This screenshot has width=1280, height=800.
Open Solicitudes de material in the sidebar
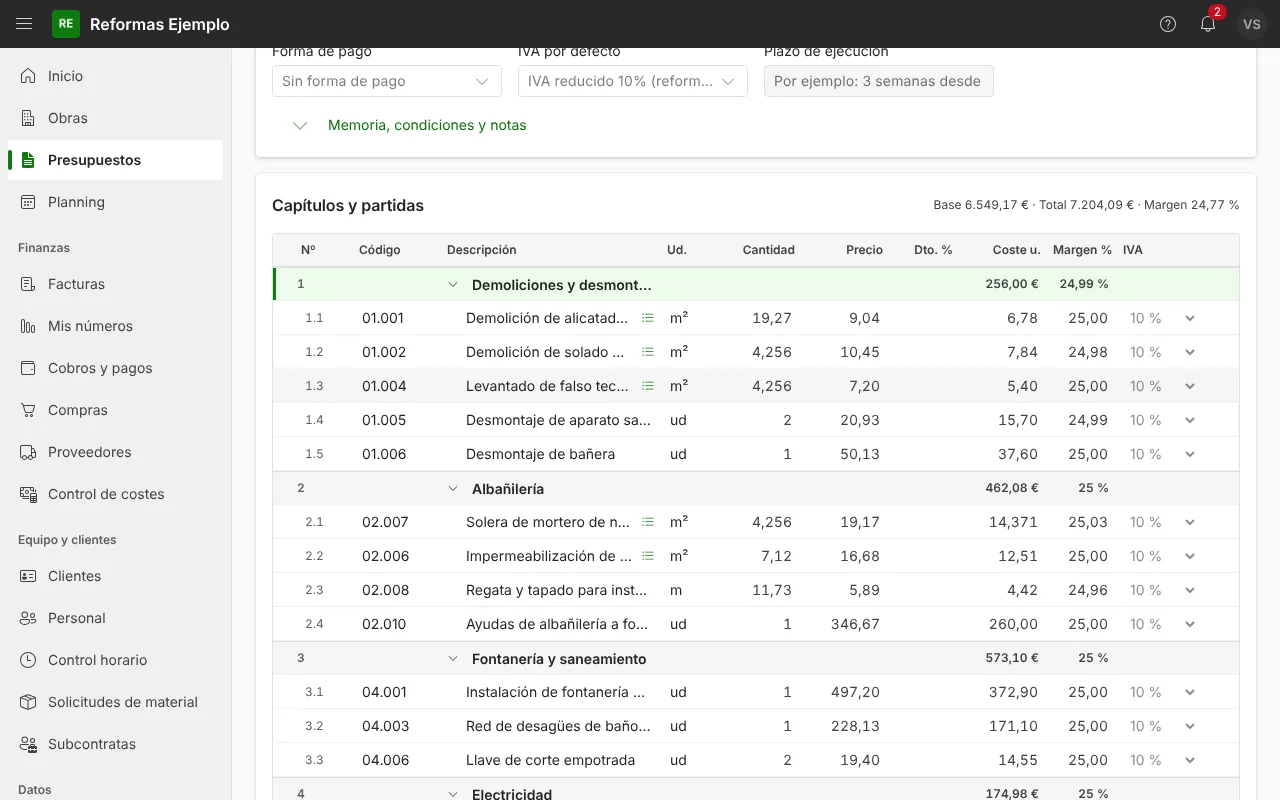coord(115,702)
